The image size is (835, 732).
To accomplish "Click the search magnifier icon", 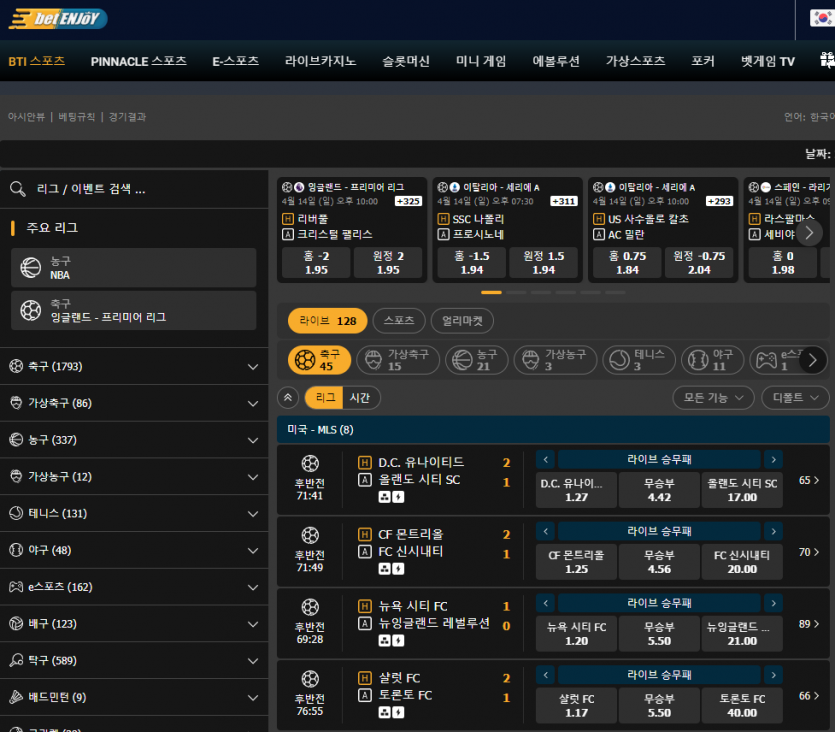I will click(x=17, y=189).
